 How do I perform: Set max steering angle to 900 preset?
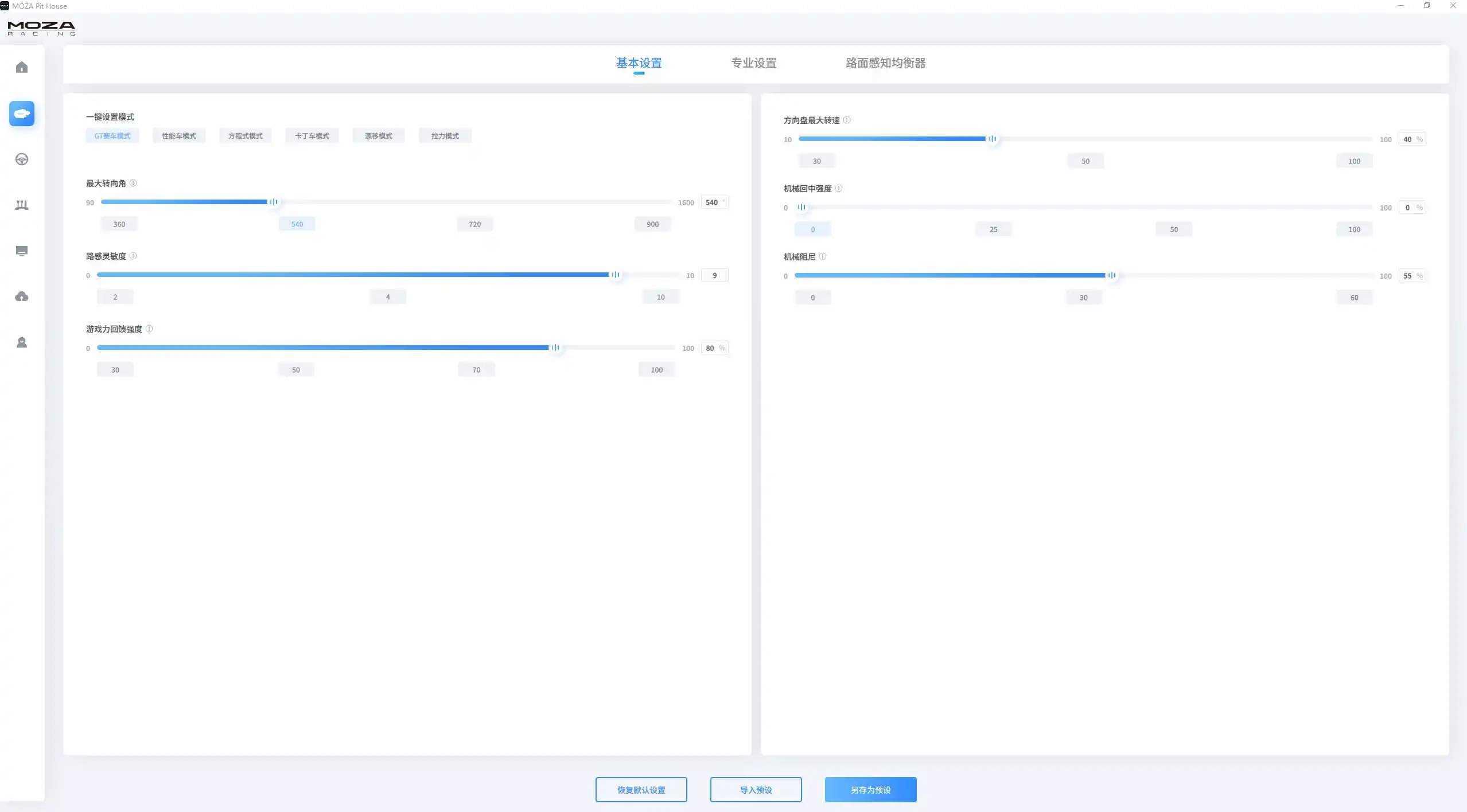coord(652,224)
